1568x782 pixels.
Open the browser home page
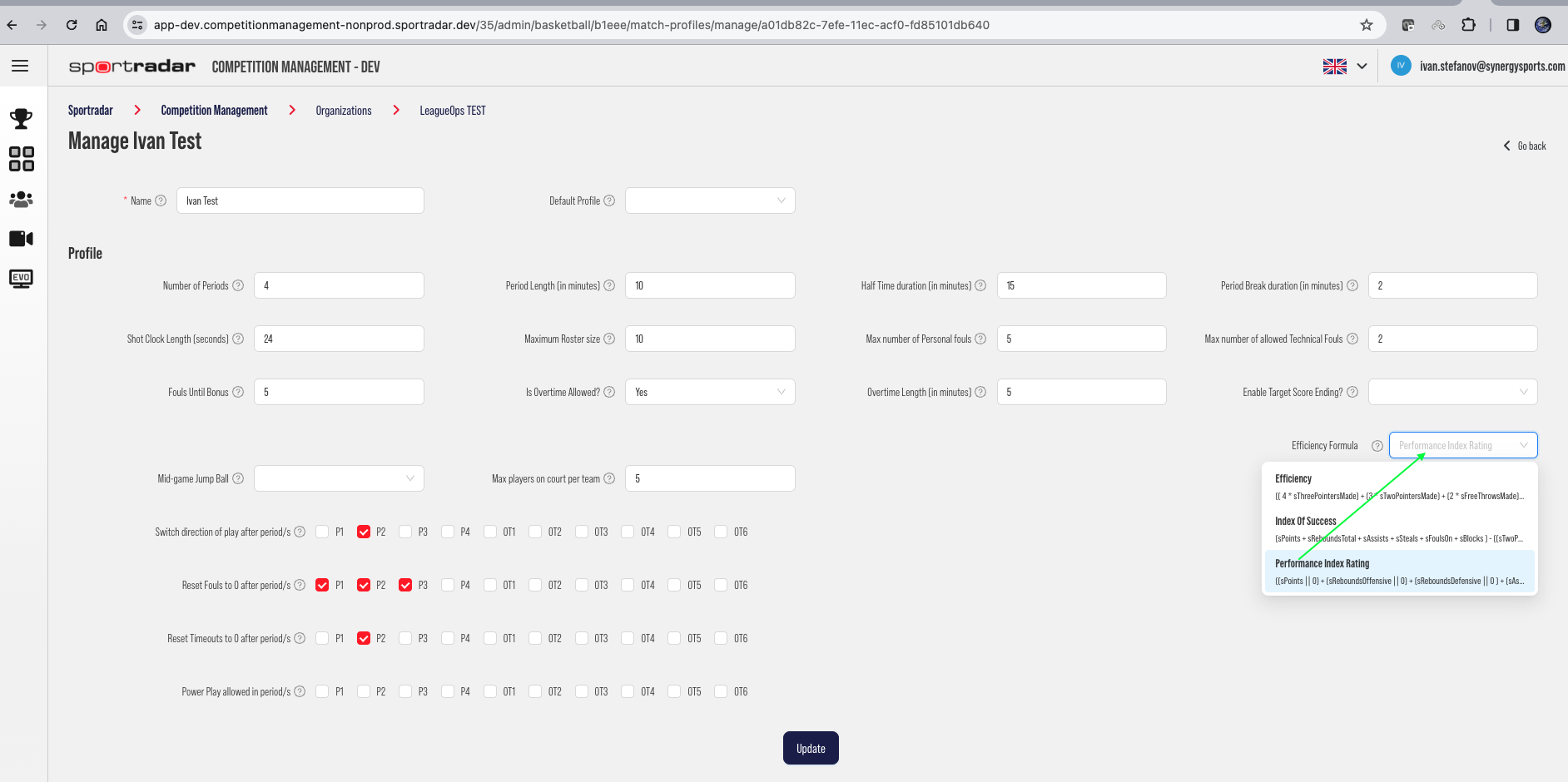[x=102, y=25]
